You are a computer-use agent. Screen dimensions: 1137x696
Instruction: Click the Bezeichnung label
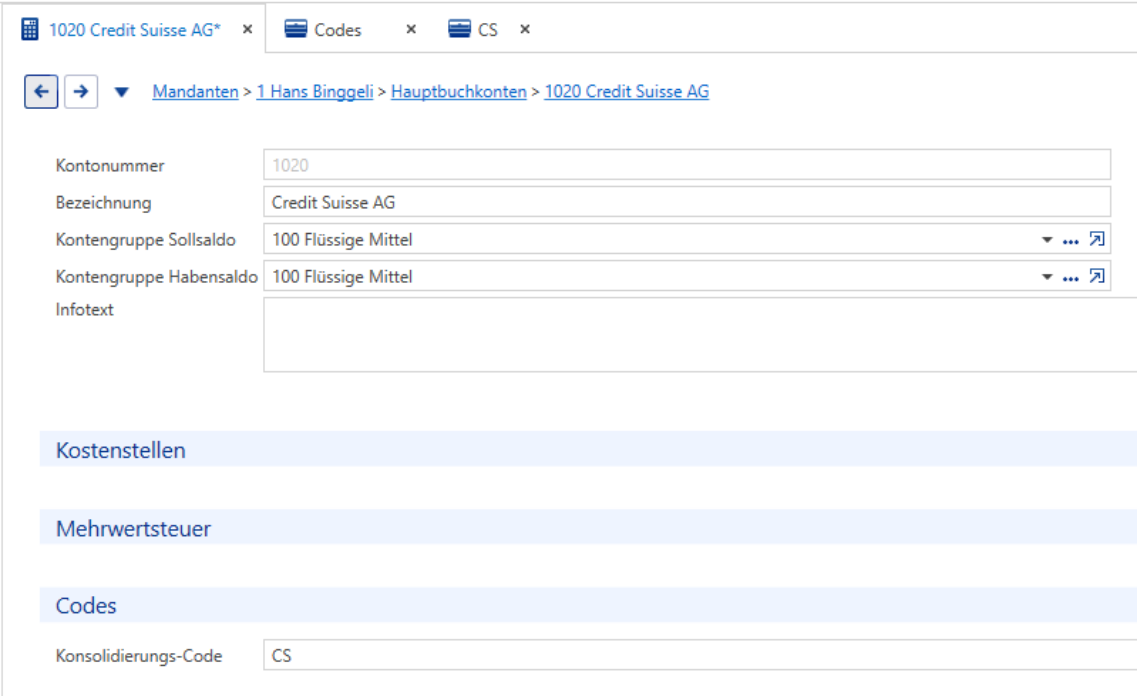(x=104, y=202)
